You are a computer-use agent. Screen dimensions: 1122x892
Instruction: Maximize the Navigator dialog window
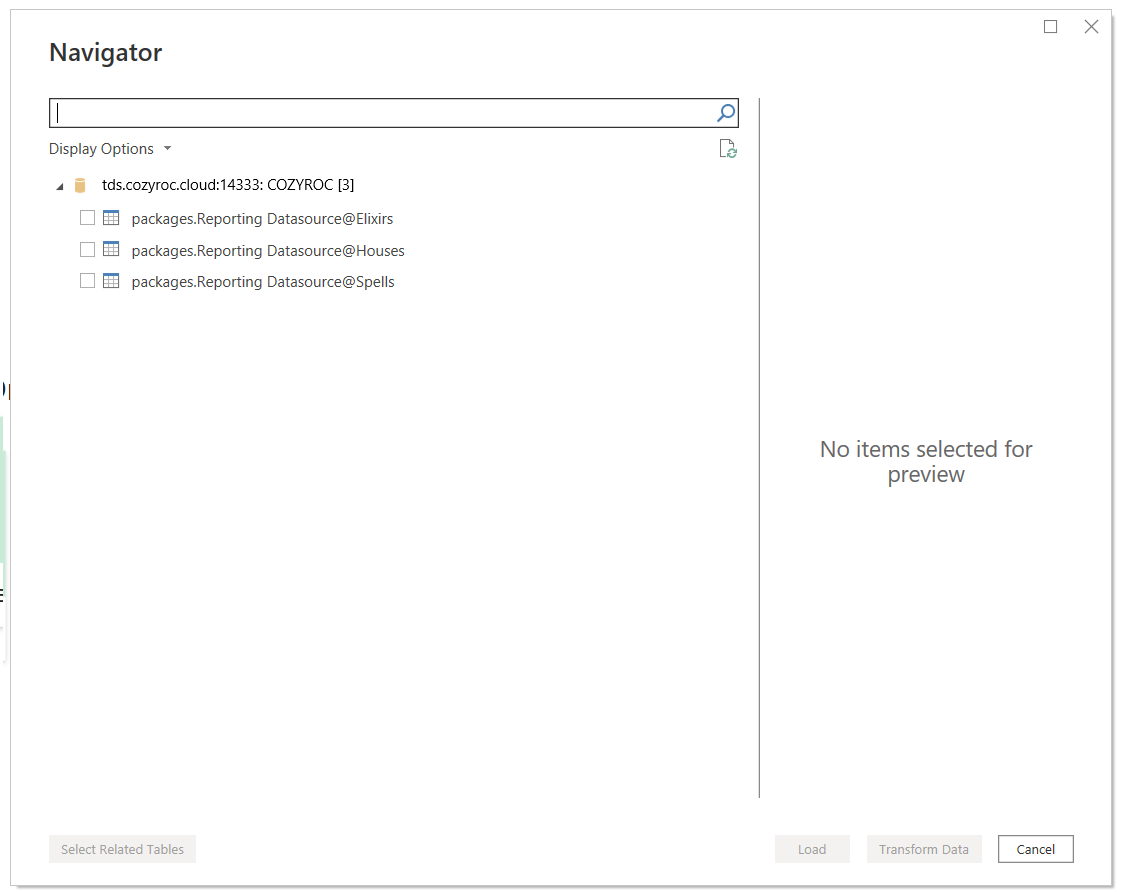[1050, 27]
